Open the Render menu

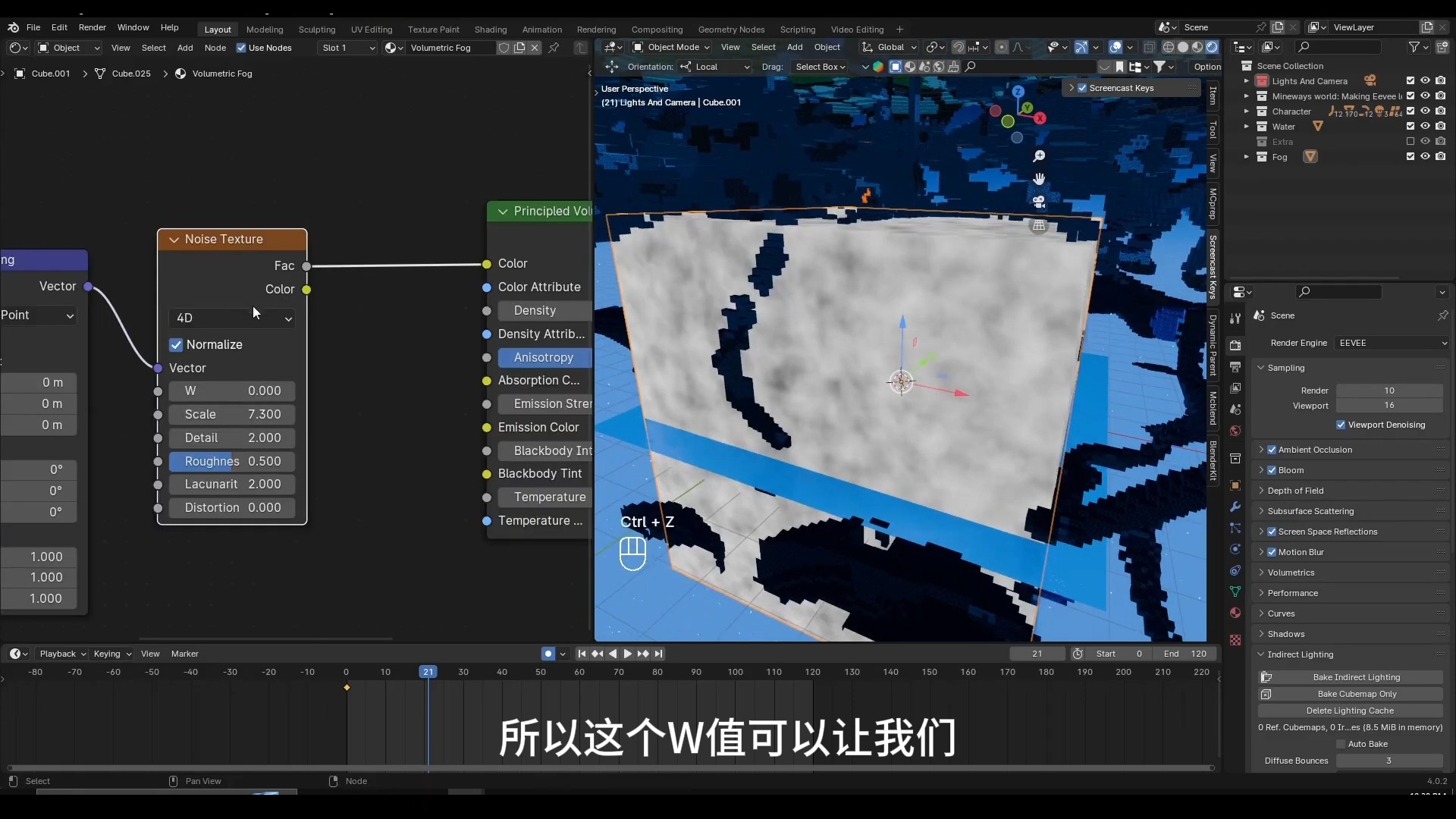click(x=92, y=27)
